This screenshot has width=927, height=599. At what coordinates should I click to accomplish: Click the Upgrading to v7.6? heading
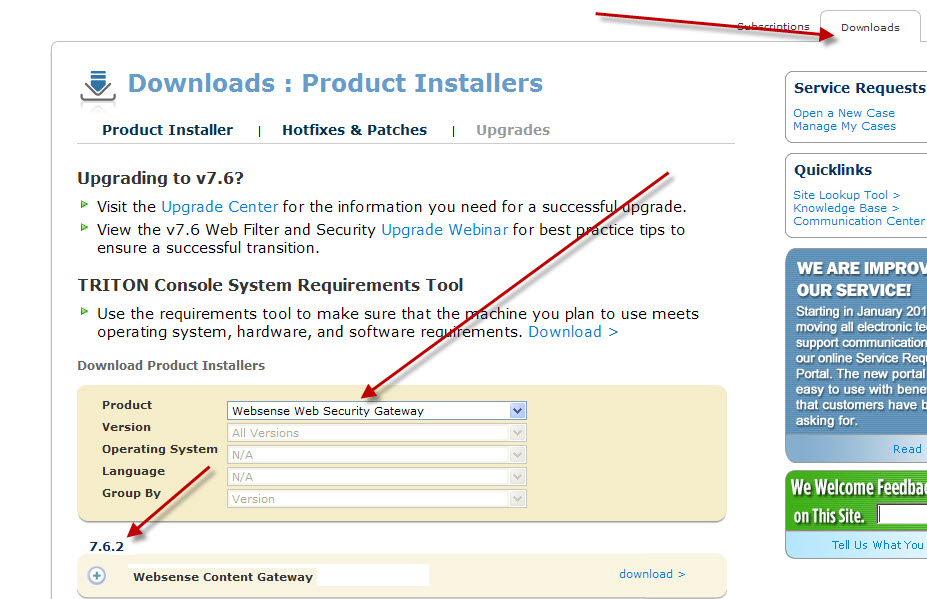(x=160, y=178)
